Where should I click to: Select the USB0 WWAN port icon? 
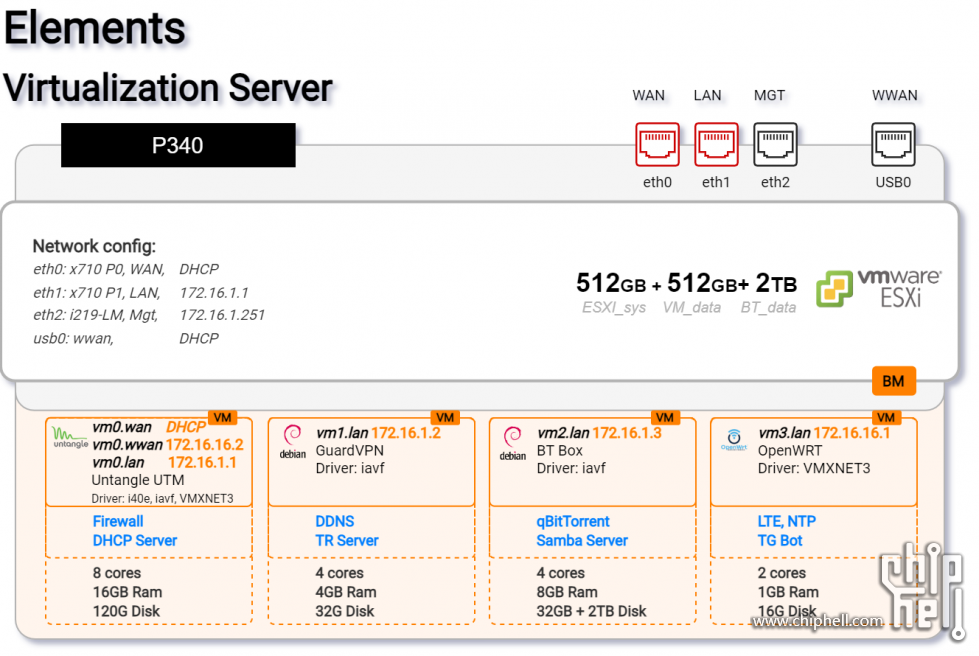click(893, 144)
